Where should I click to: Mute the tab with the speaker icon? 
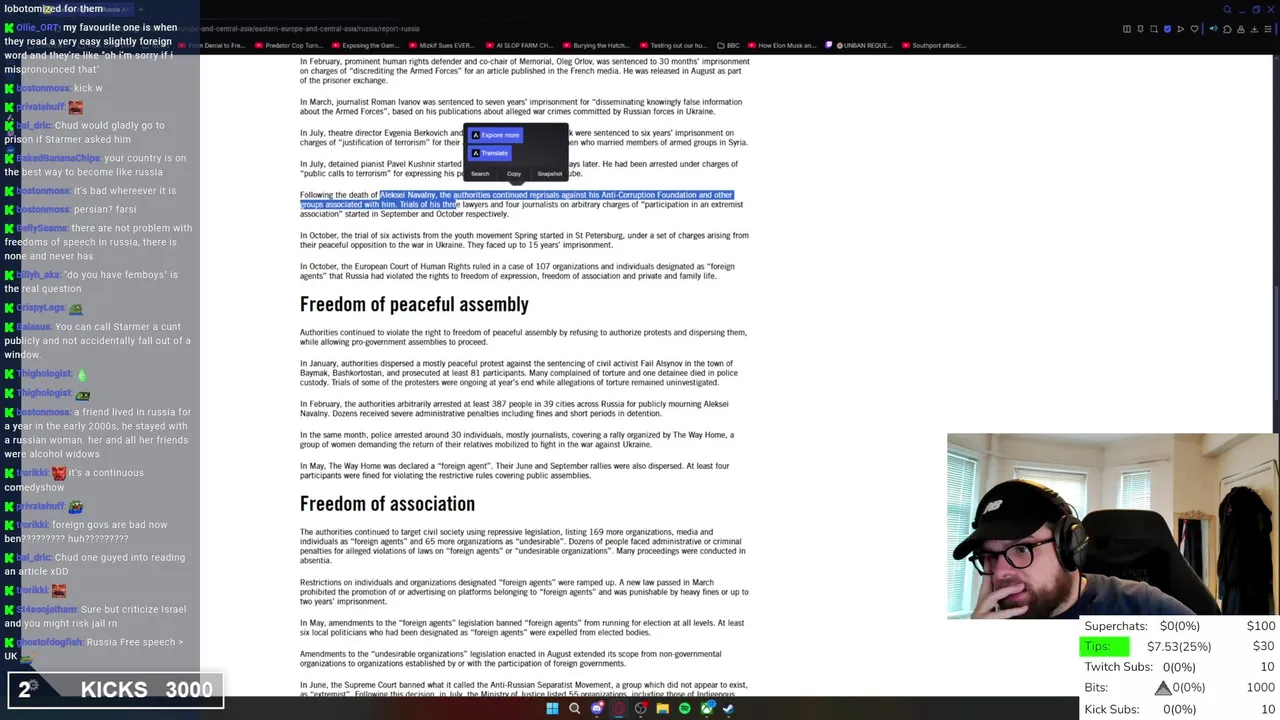[1213, 29]
